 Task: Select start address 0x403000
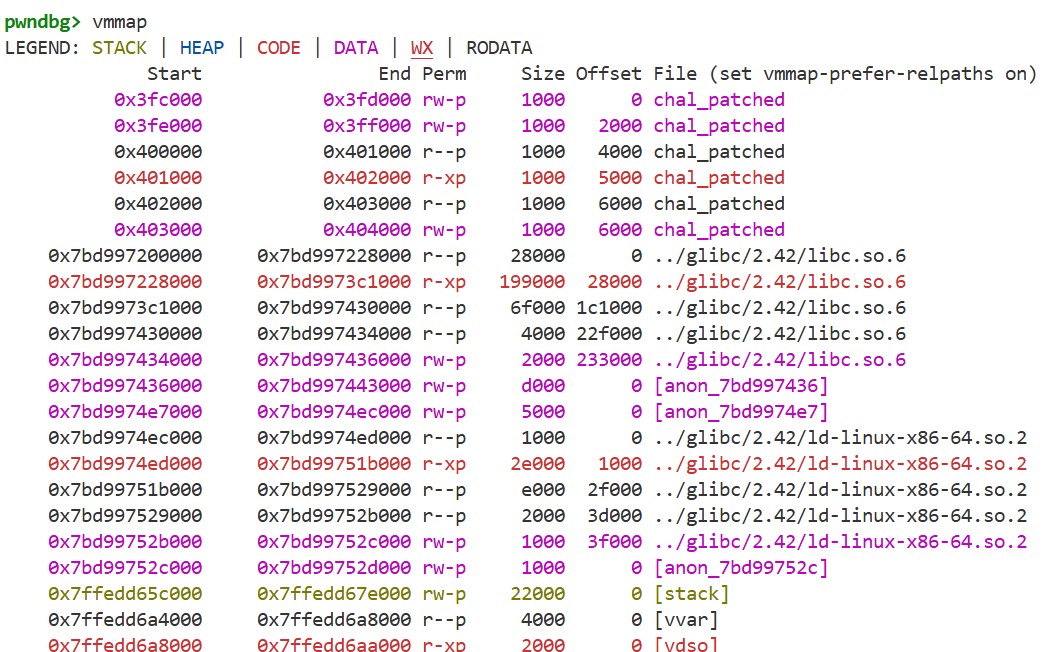(158, 230)
